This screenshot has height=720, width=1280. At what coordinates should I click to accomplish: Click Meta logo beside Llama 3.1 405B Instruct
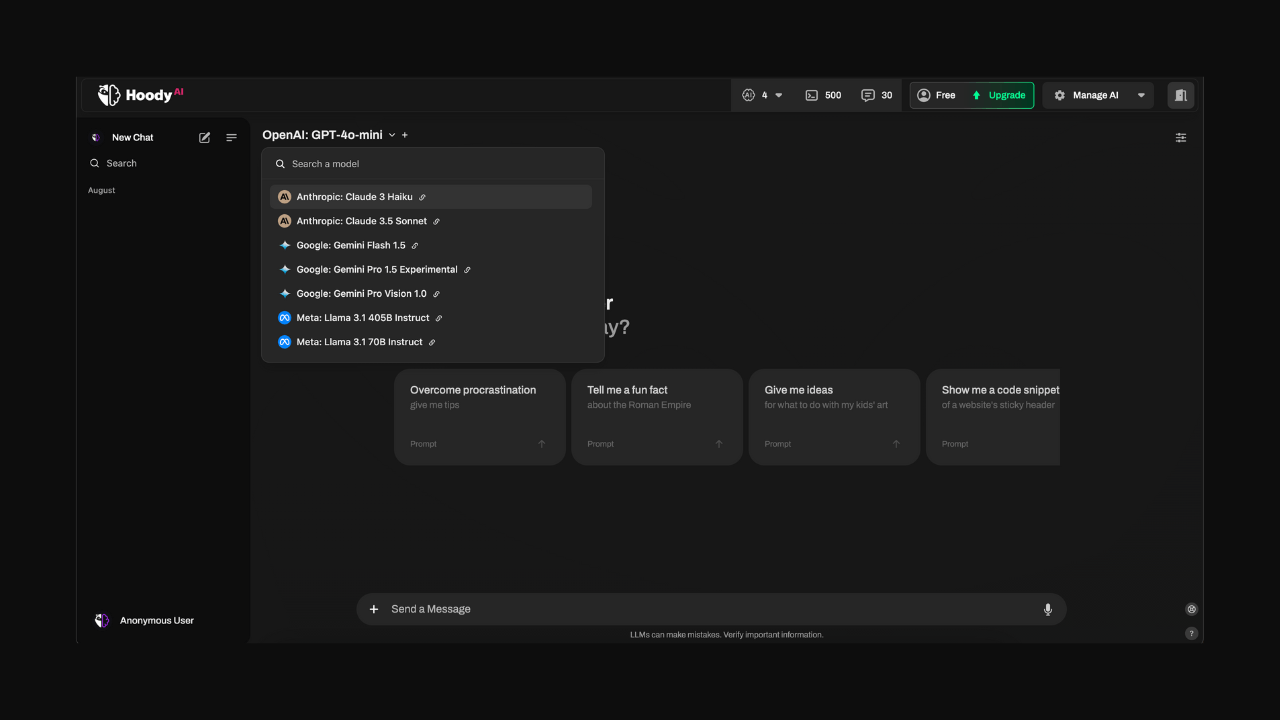coord(284,318)
